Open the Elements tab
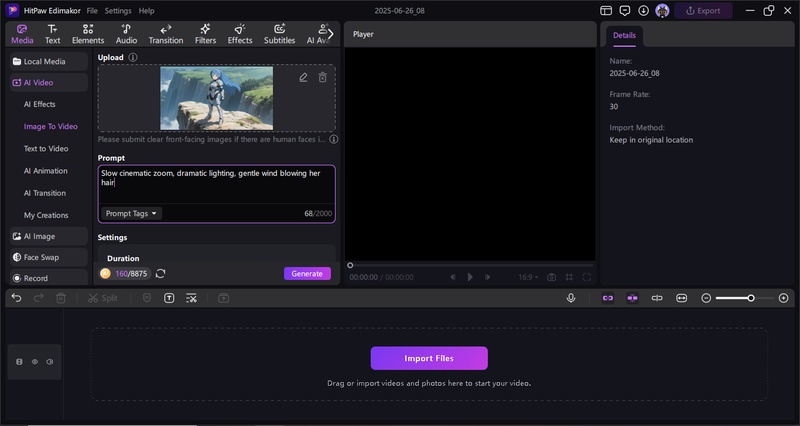Image resolution: width=800 pixels, height=426 pixels. [88, 34]
